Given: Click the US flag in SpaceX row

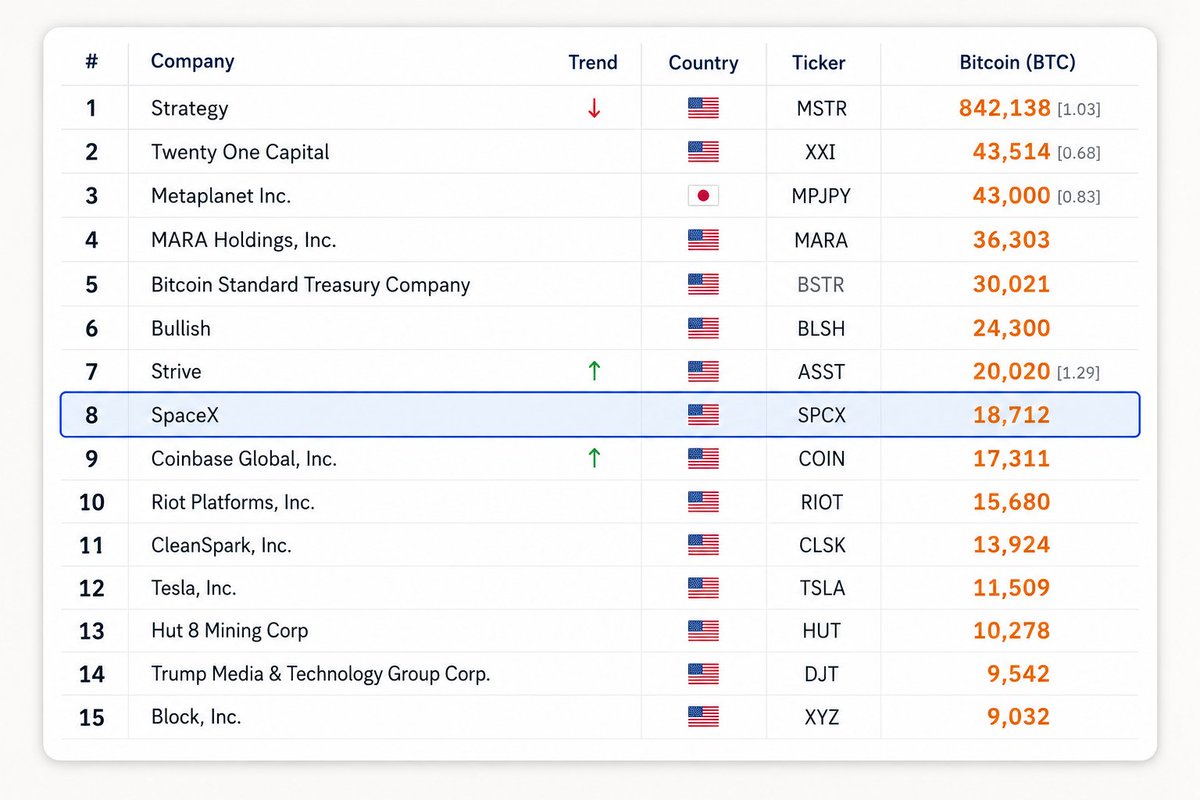Looking at the screenshot, I should pyautogui.click(x=703, y=415).
